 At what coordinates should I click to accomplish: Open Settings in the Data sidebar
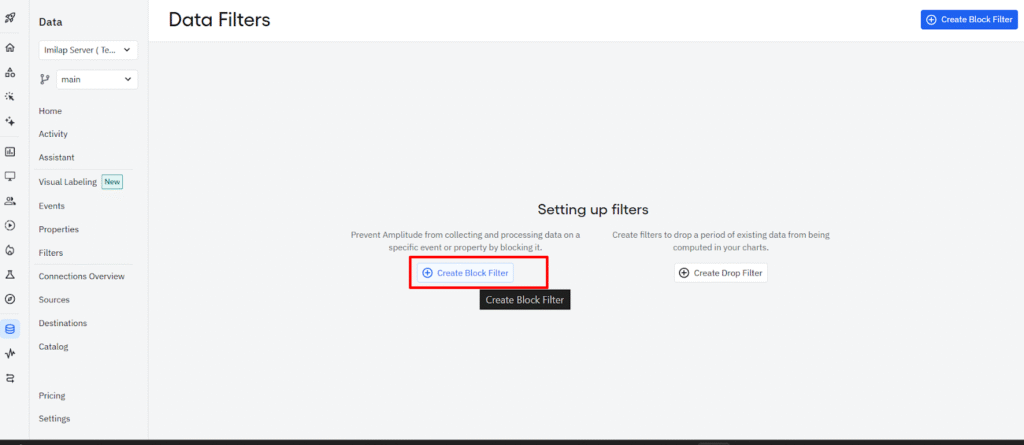coord(54,419)
